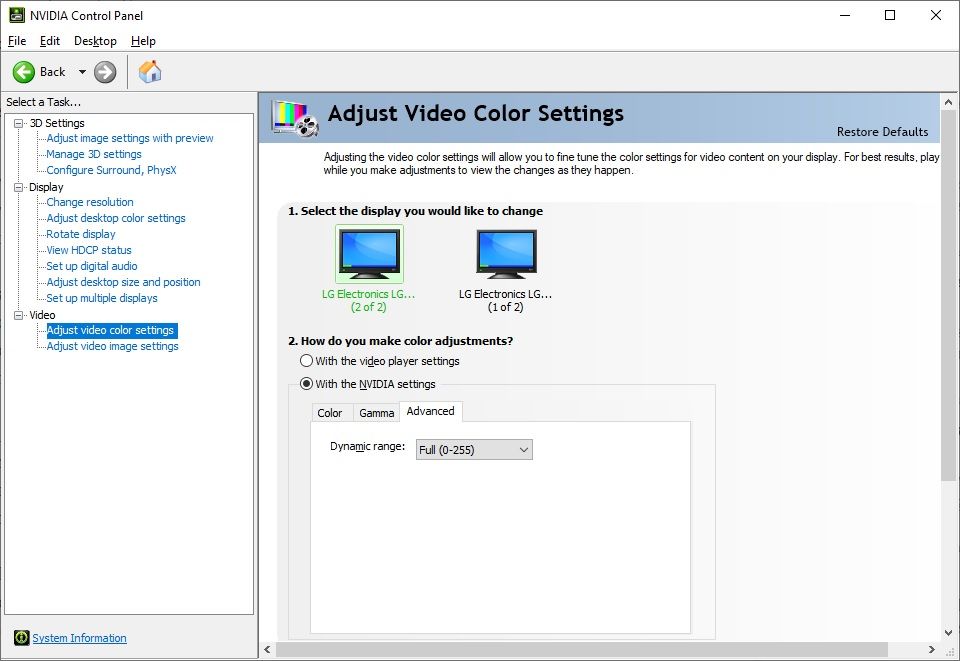Click the Back button label
The height and width of the screenshot is (661, 960).
(53, 72)
